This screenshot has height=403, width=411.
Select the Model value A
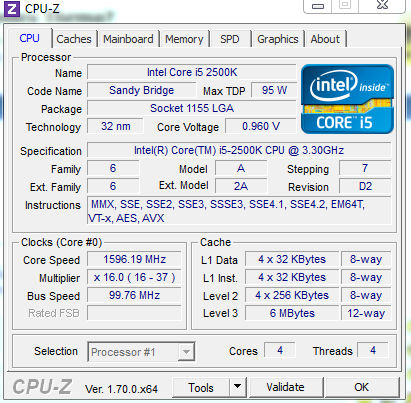[241, 168]
